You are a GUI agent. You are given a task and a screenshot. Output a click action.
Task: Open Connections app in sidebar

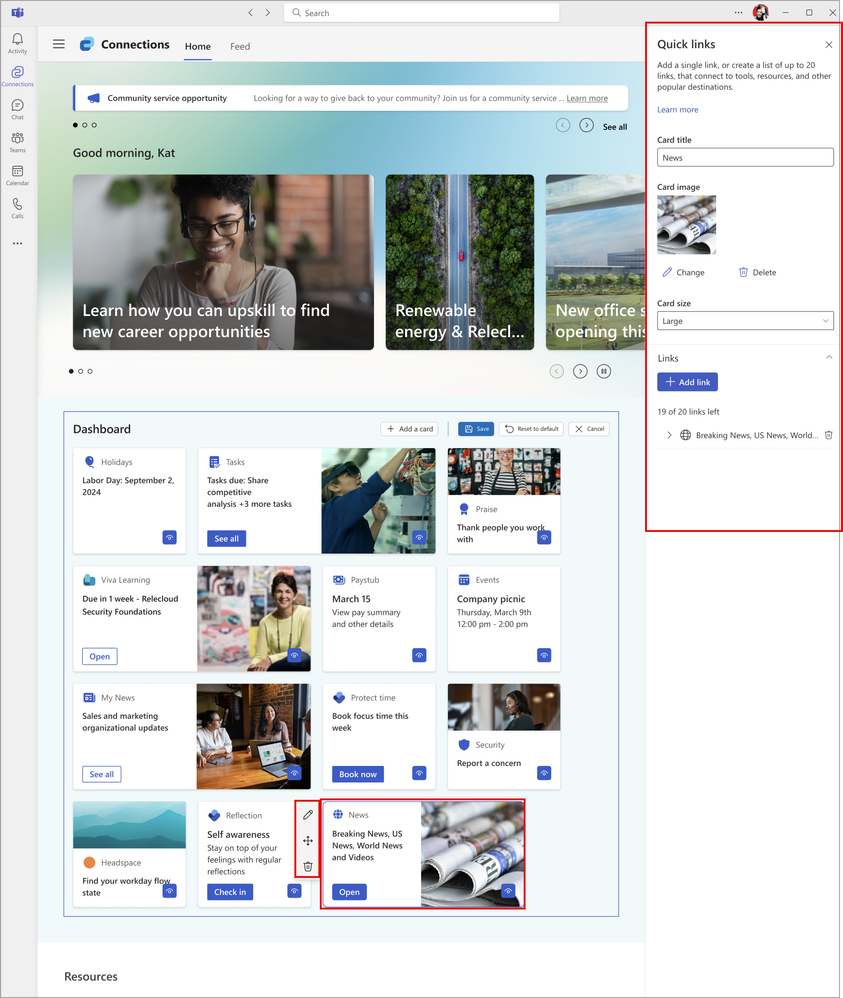click(17, 76)
